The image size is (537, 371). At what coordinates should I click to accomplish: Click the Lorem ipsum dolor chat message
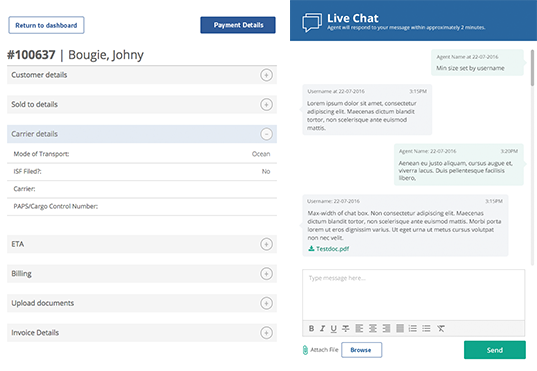[x=367, y=110]
